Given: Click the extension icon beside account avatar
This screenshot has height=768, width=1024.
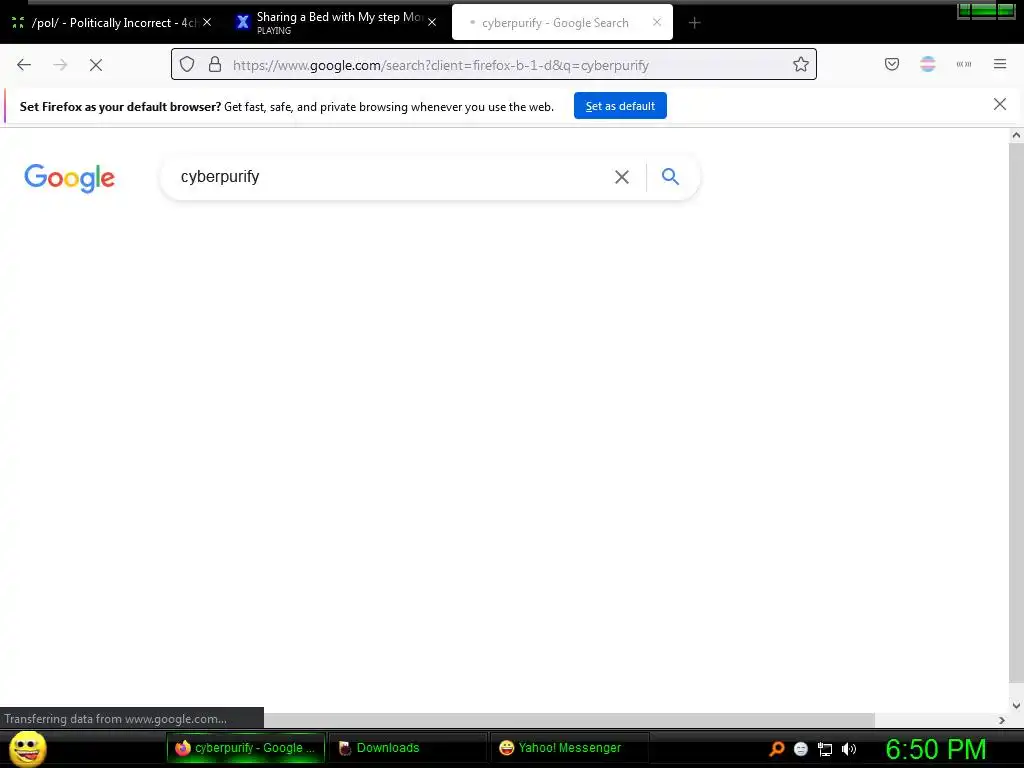Looking at the screenshot, I should 964,64.
